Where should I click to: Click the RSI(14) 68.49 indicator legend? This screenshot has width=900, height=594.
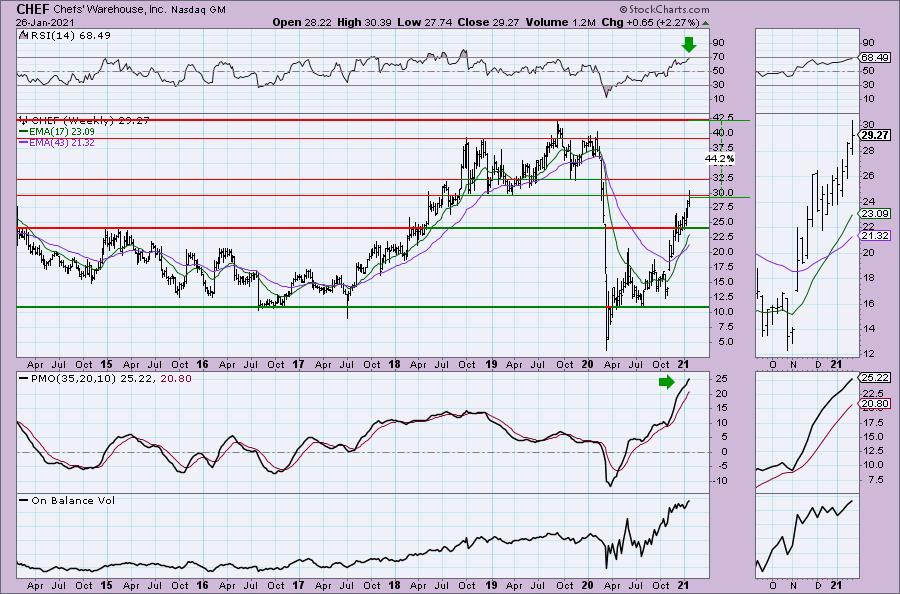click(65, 35)
